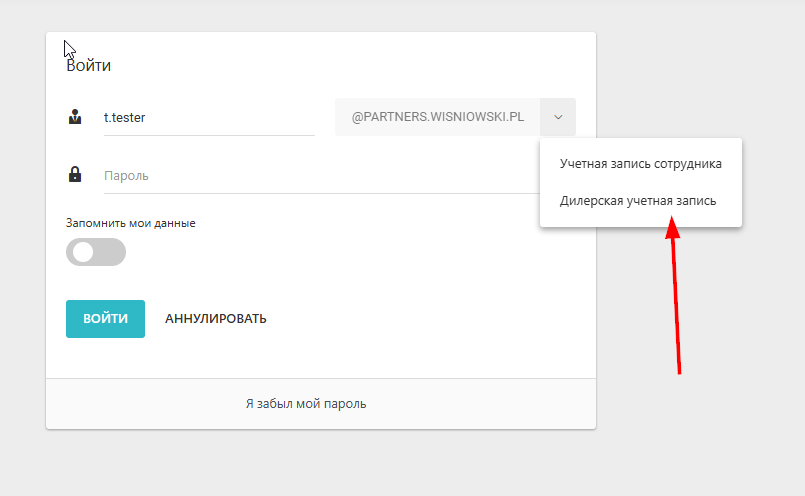Viewport: 805px width, 496px height.
Task: Select 'Учетная запись сотрудника' option
Action: click(x=641, y=163)
